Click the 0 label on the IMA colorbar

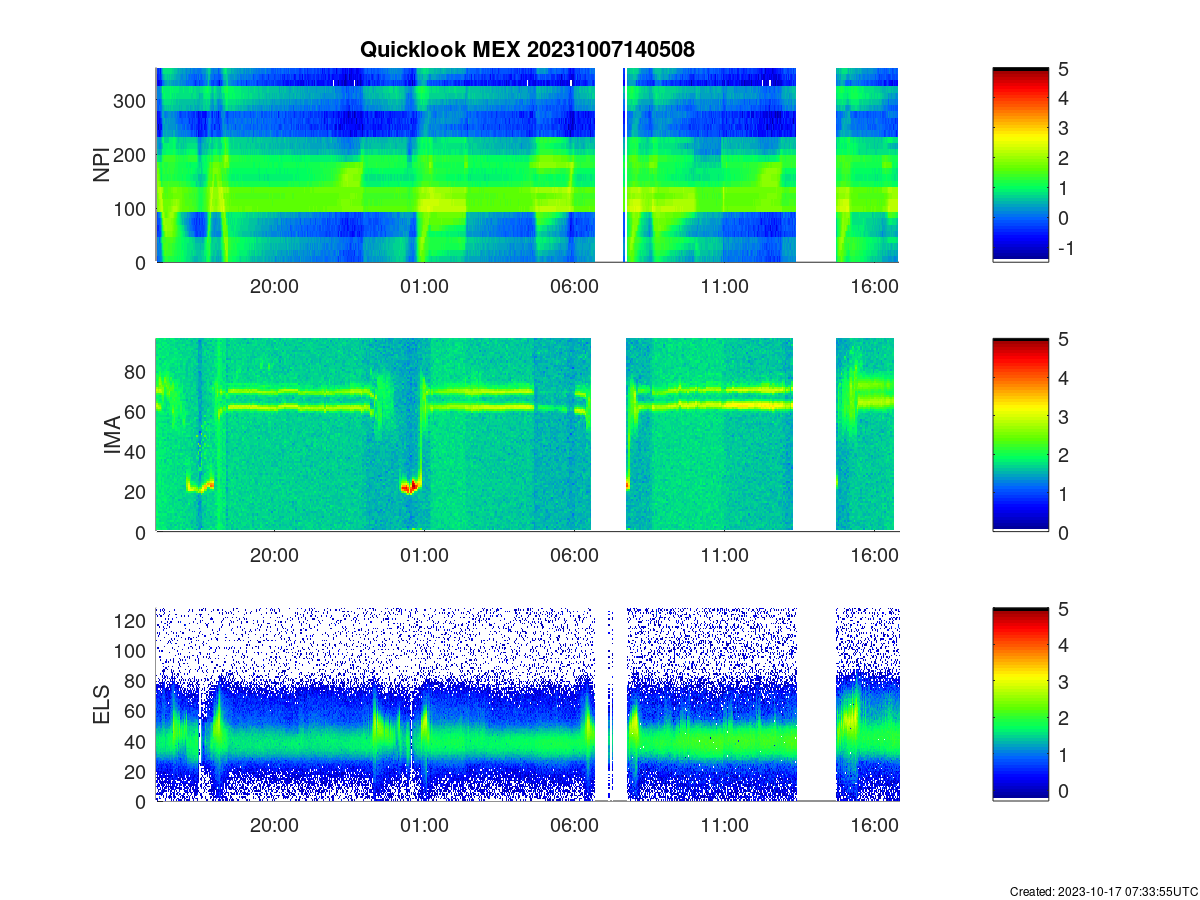pyautogui.click(x=1063, y=532)
